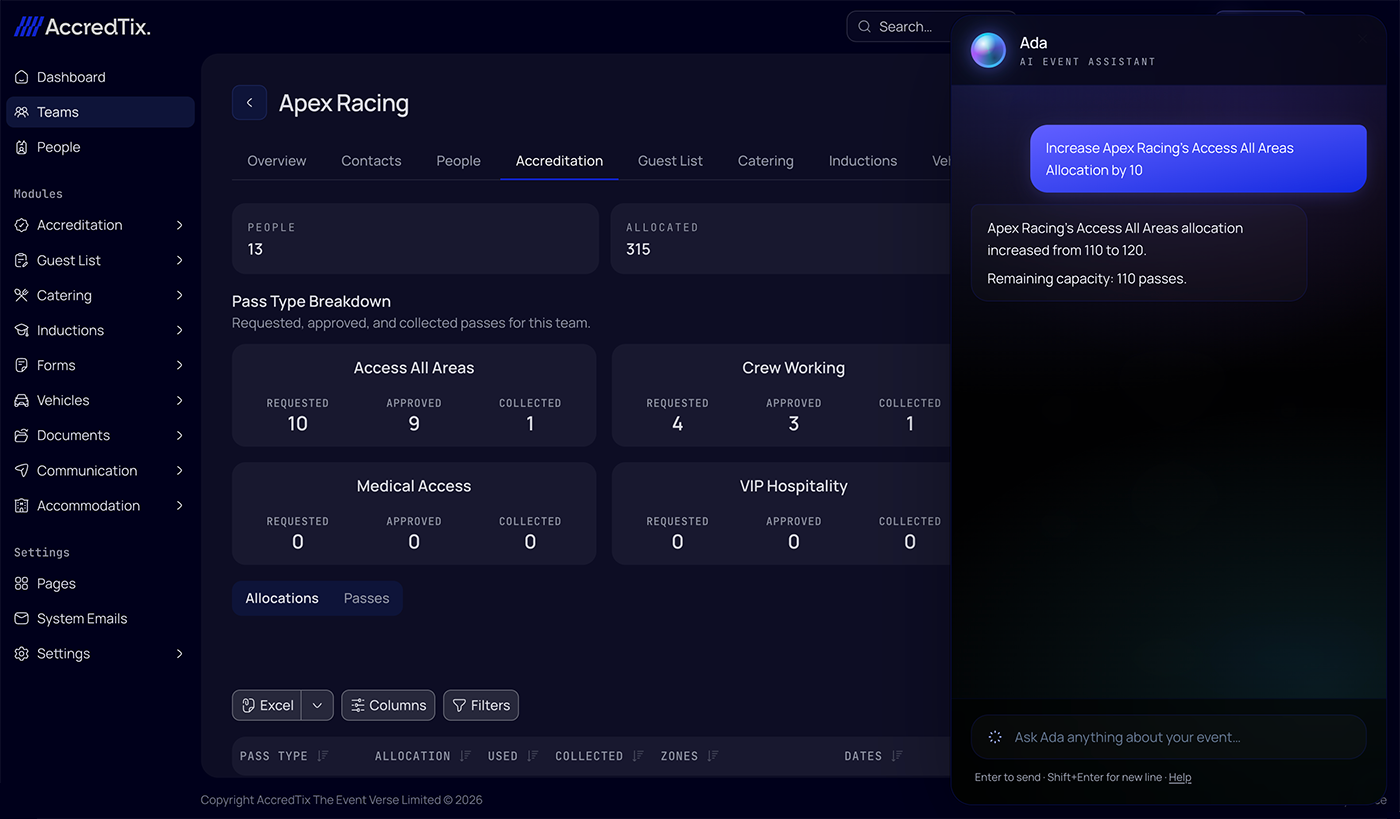This screenshot has width=1400, height=819.
Task: Open the Help link in Ada
Action: (1180, 777)
